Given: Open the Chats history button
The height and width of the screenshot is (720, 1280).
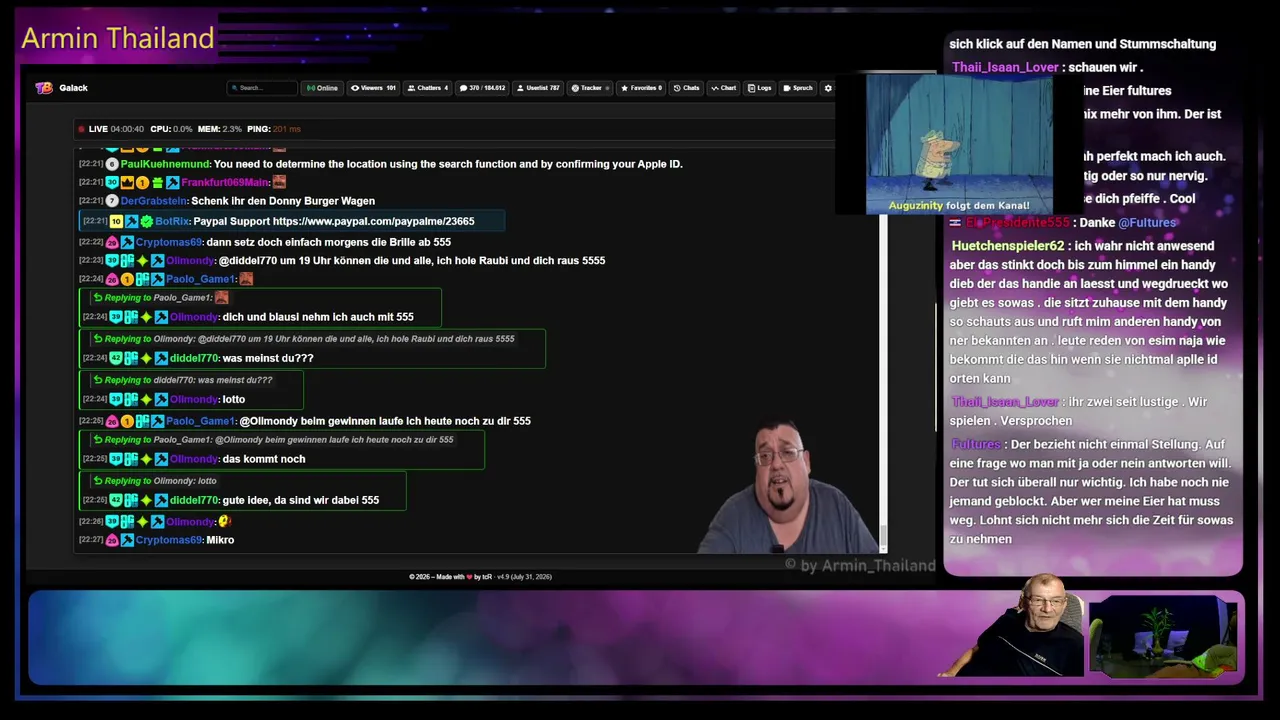Looking at the screenshot, I should (x=687, y=88).
